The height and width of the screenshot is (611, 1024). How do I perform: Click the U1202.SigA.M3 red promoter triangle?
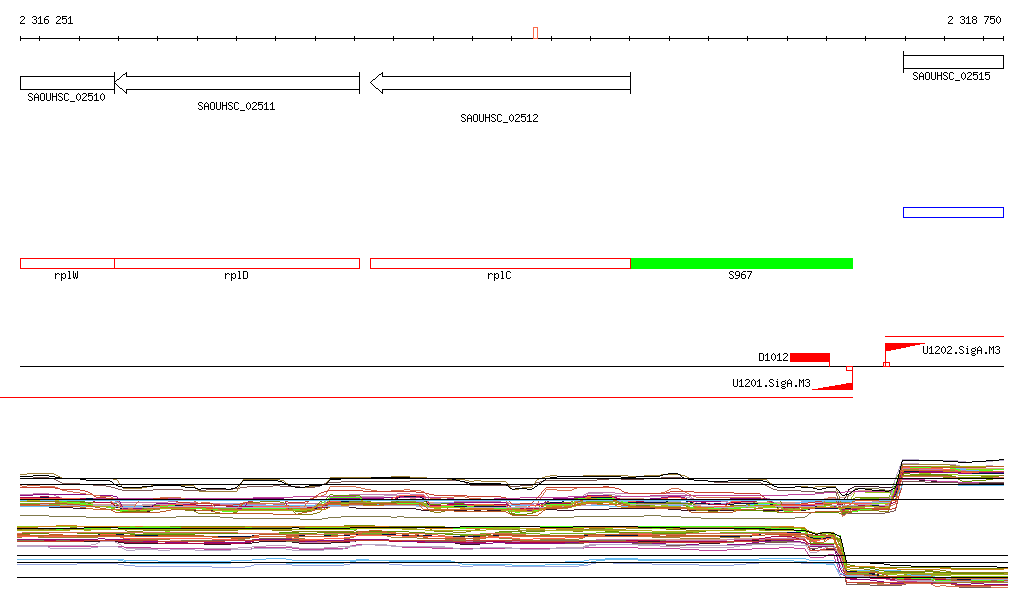click(903, 347)
